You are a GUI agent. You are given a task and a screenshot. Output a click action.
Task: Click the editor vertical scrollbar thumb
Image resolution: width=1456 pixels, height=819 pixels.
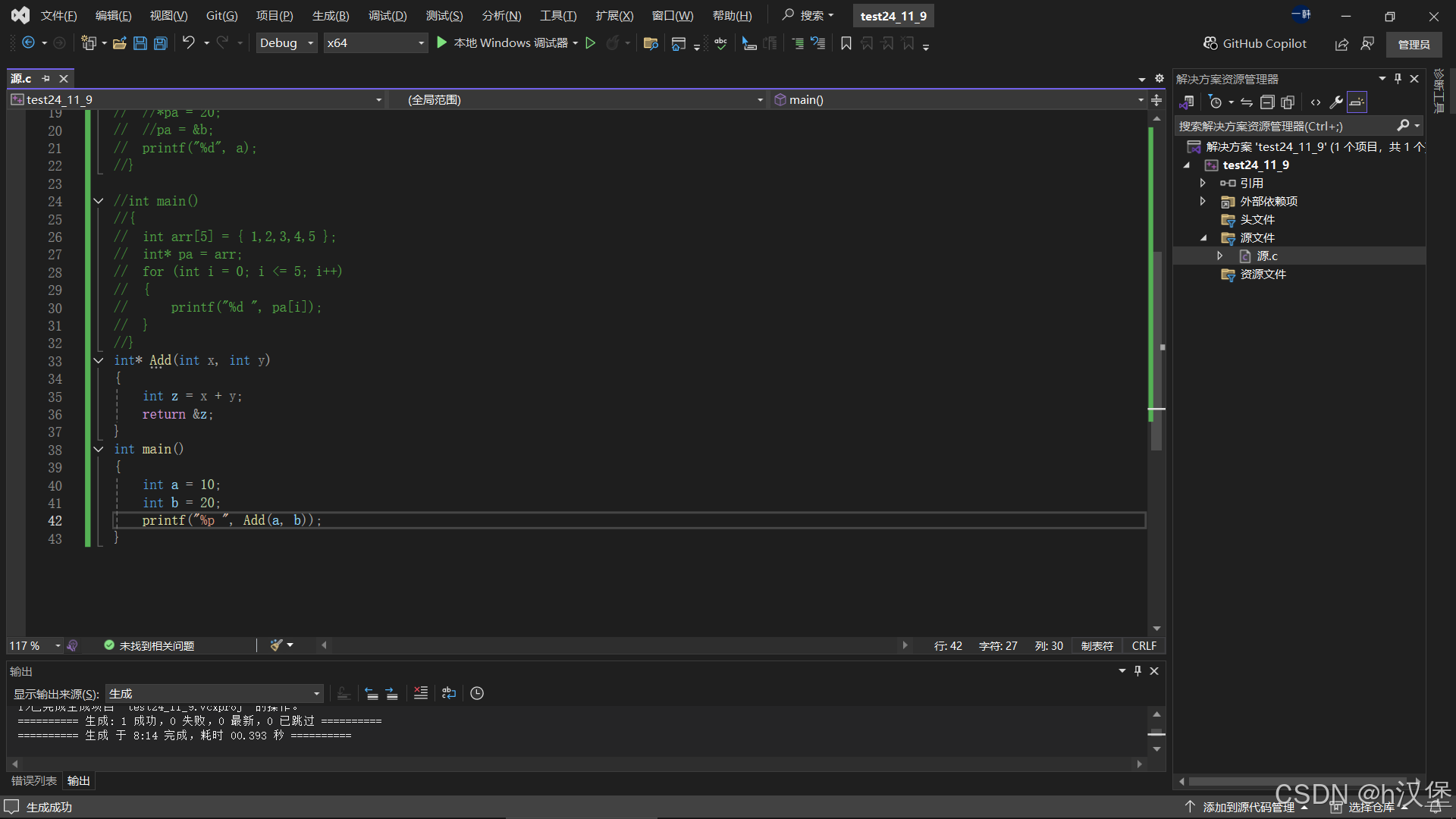(1156, 349)
